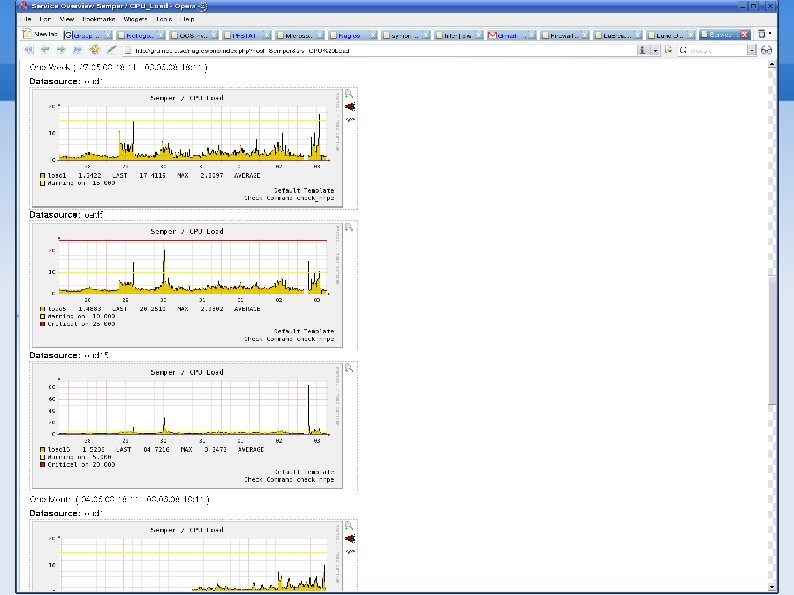The height and width of the screenshot is (595, 794).
Task: Open the Help menu
Action: point(188,19)
